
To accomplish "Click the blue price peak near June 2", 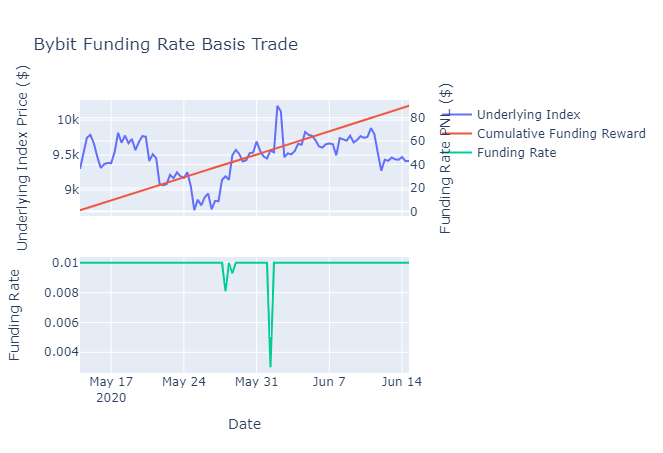I will (277, 107).
